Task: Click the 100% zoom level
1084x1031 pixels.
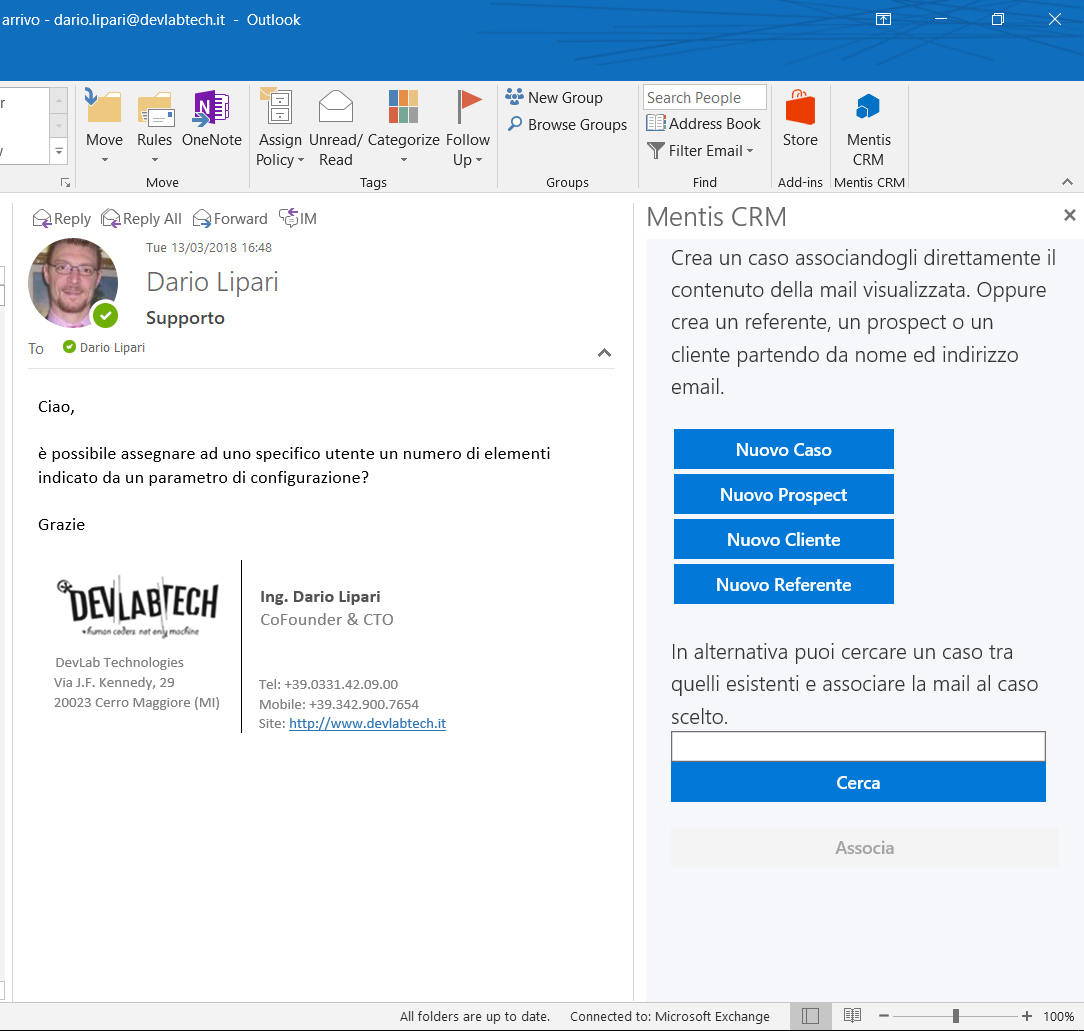Action: [1058, 1016]
